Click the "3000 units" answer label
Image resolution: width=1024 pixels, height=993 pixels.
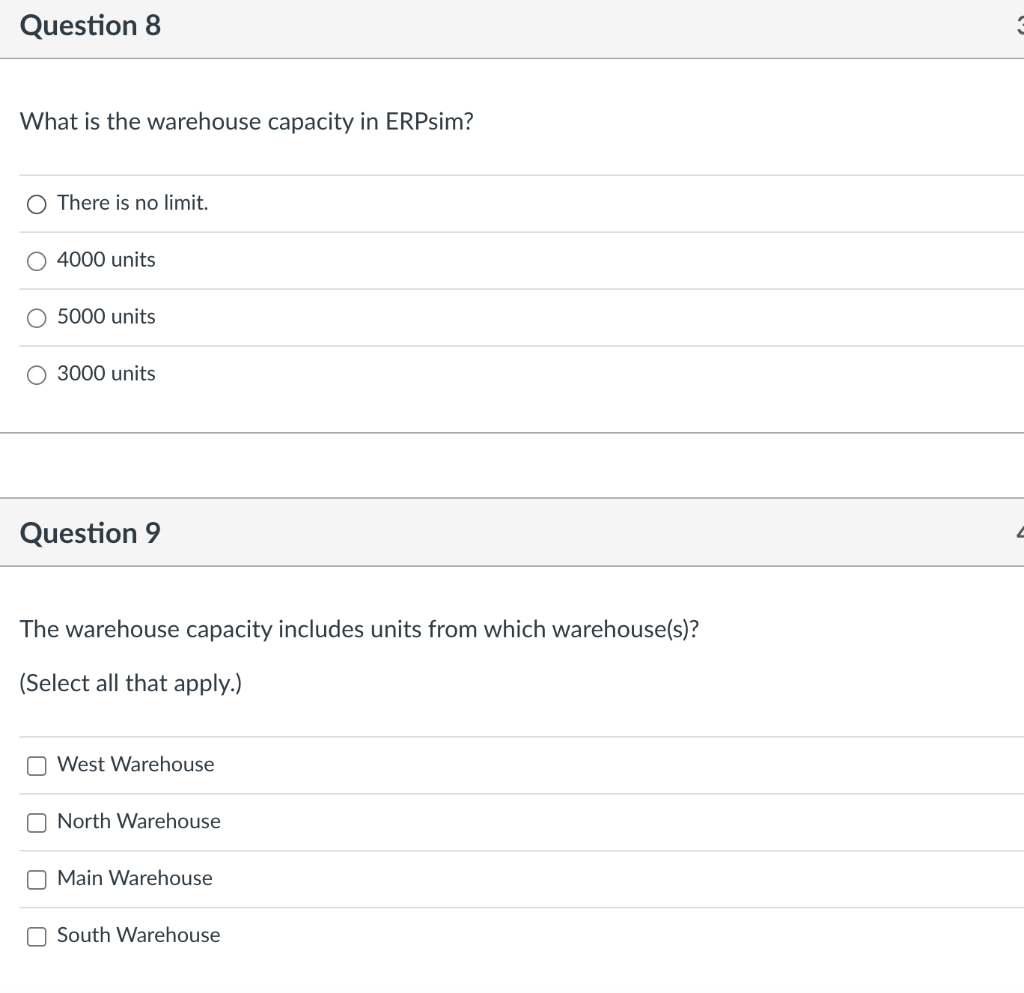click(106, 373)
